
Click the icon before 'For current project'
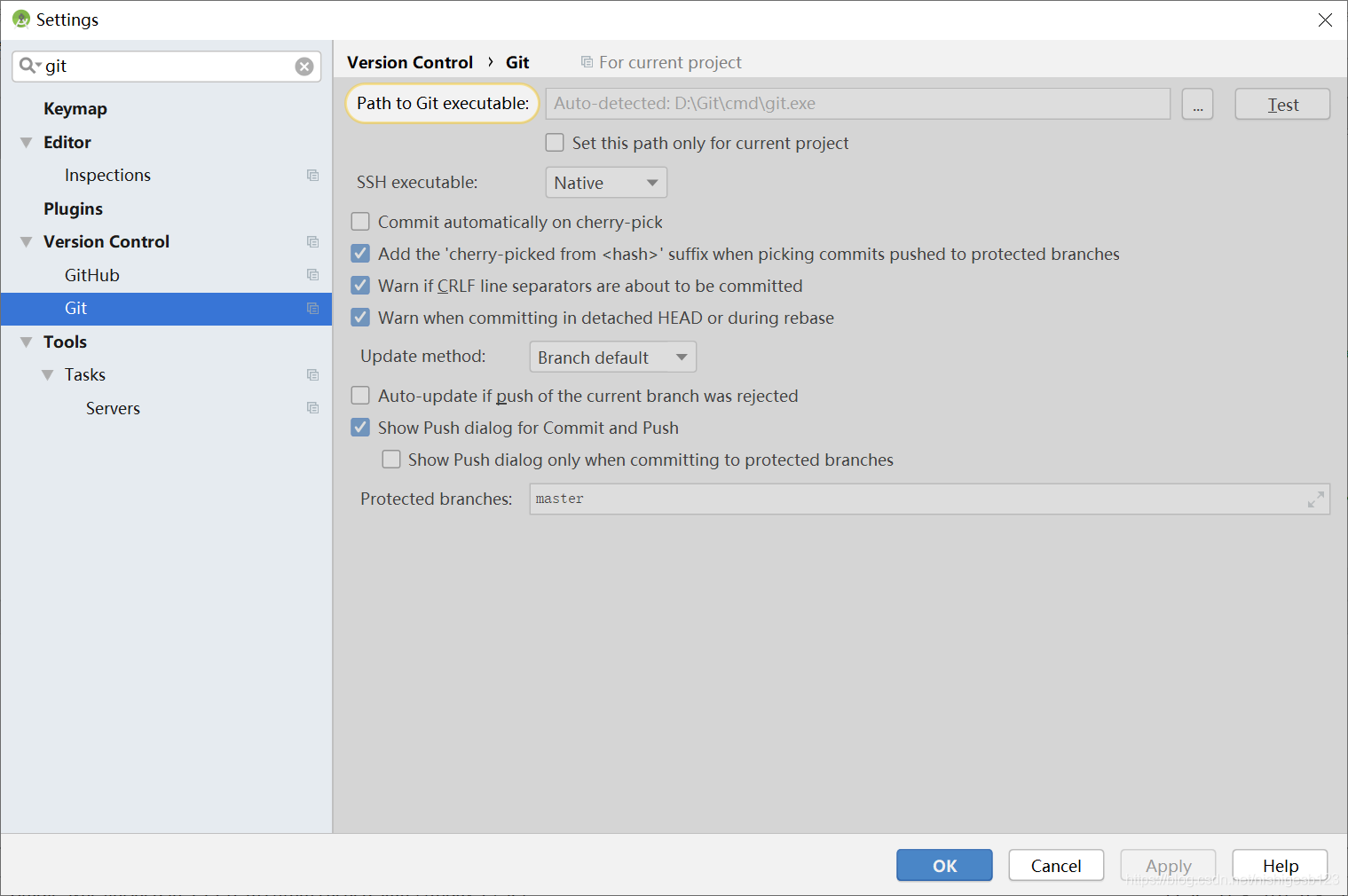(587, 62)
